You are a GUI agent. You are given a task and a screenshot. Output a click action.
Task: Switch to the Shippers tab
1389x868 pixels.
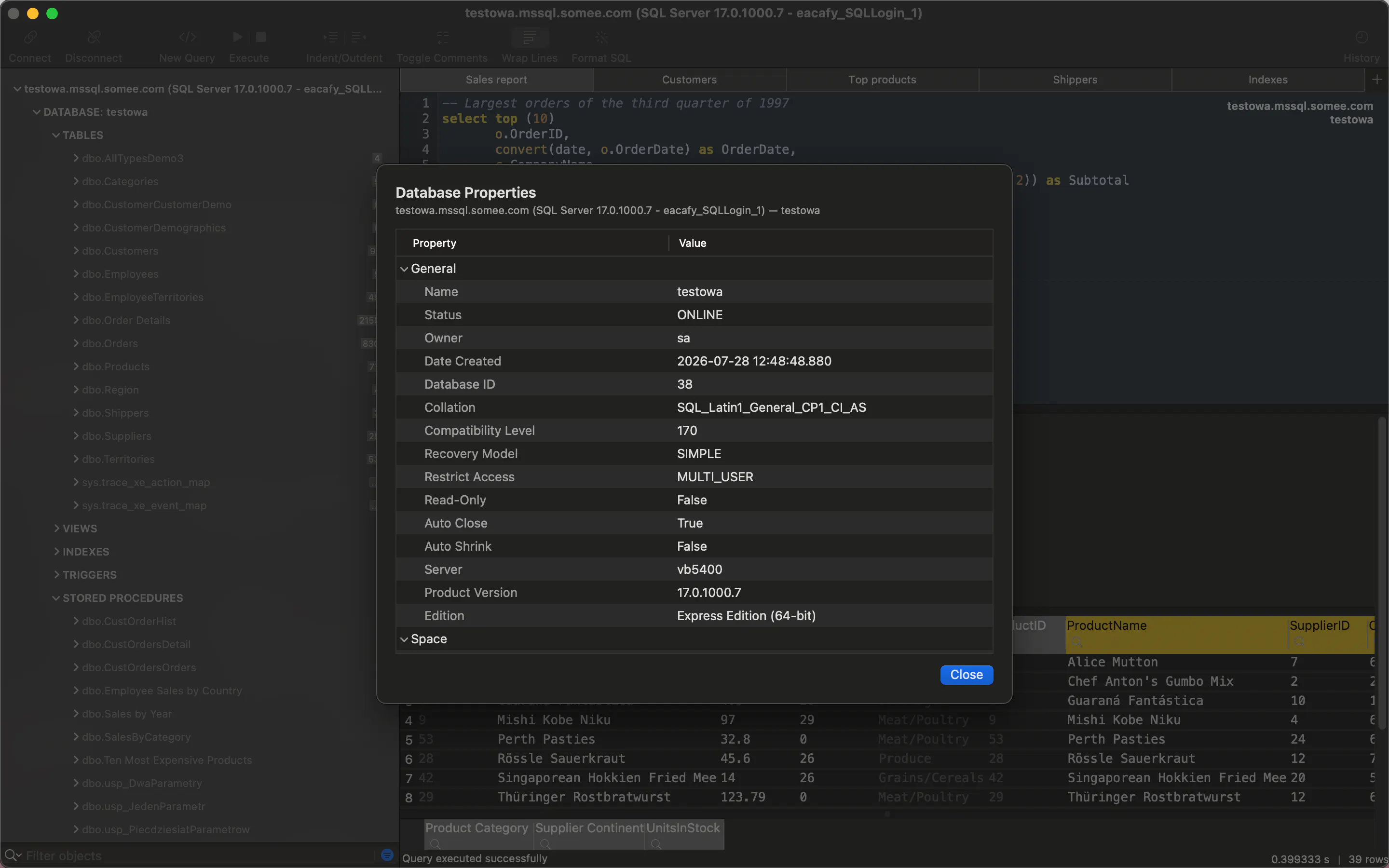coord(1075,80)
